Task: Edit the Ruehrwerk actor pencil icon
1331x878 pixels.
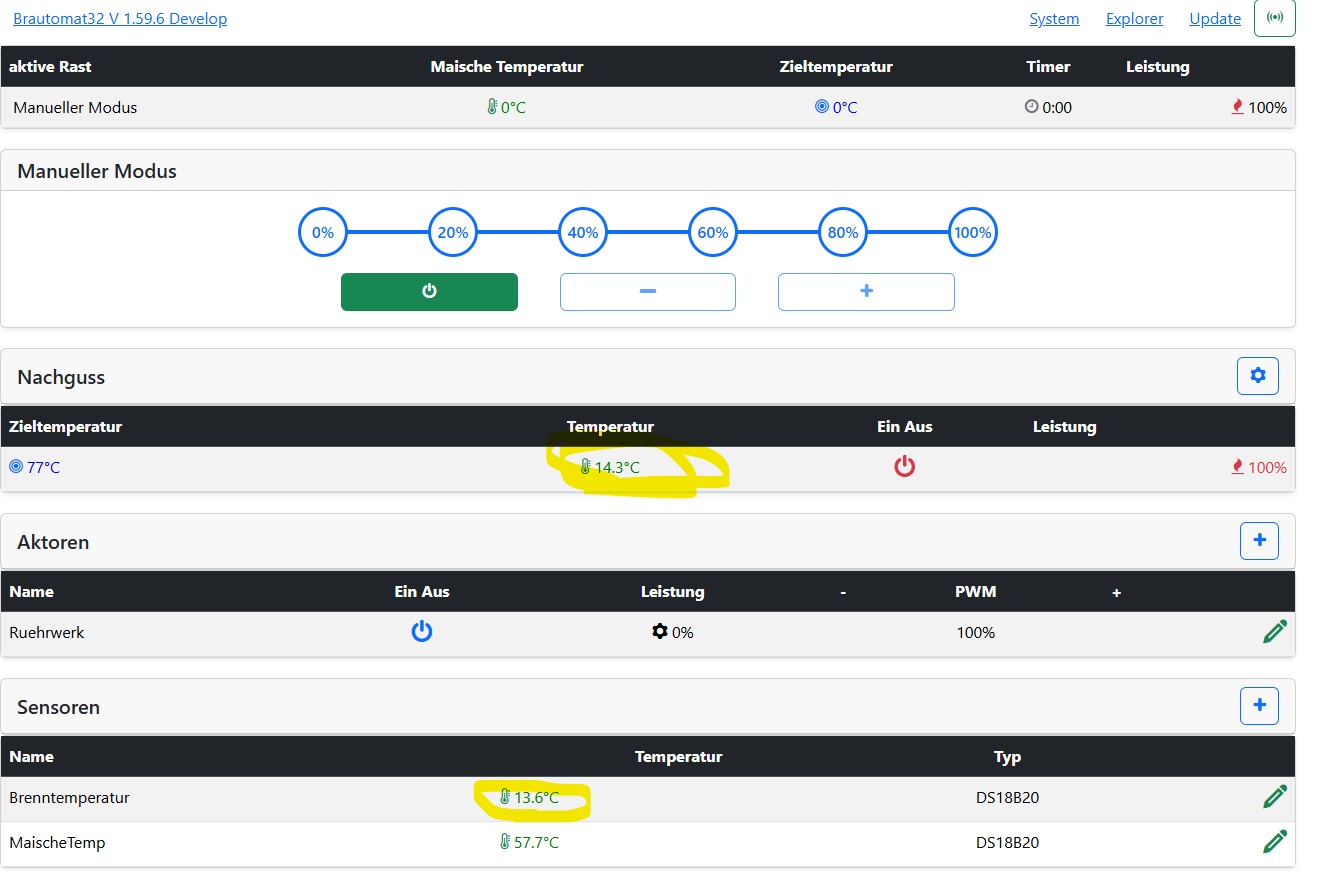Action: pyautogui.click(x=1274, y=632)
